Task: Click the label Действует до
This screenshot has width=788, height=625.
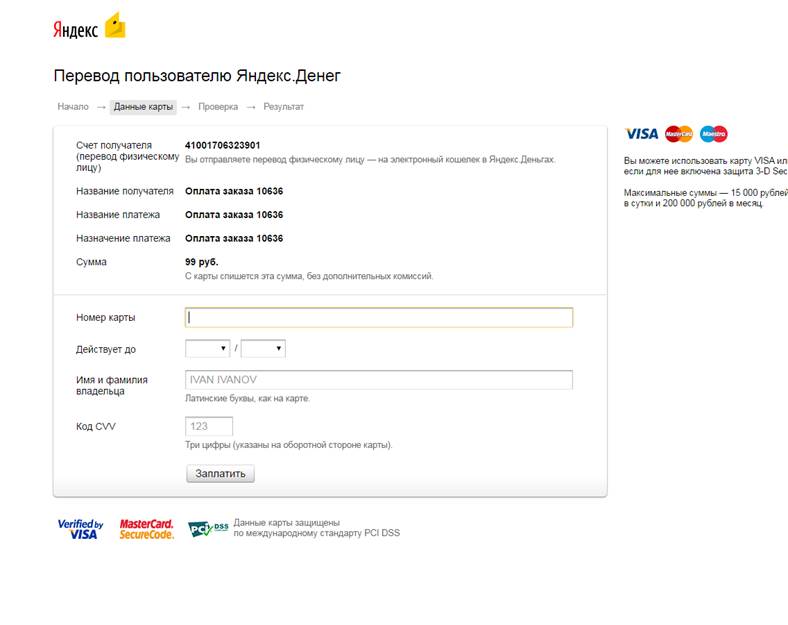Action: (x=106, y=349)
